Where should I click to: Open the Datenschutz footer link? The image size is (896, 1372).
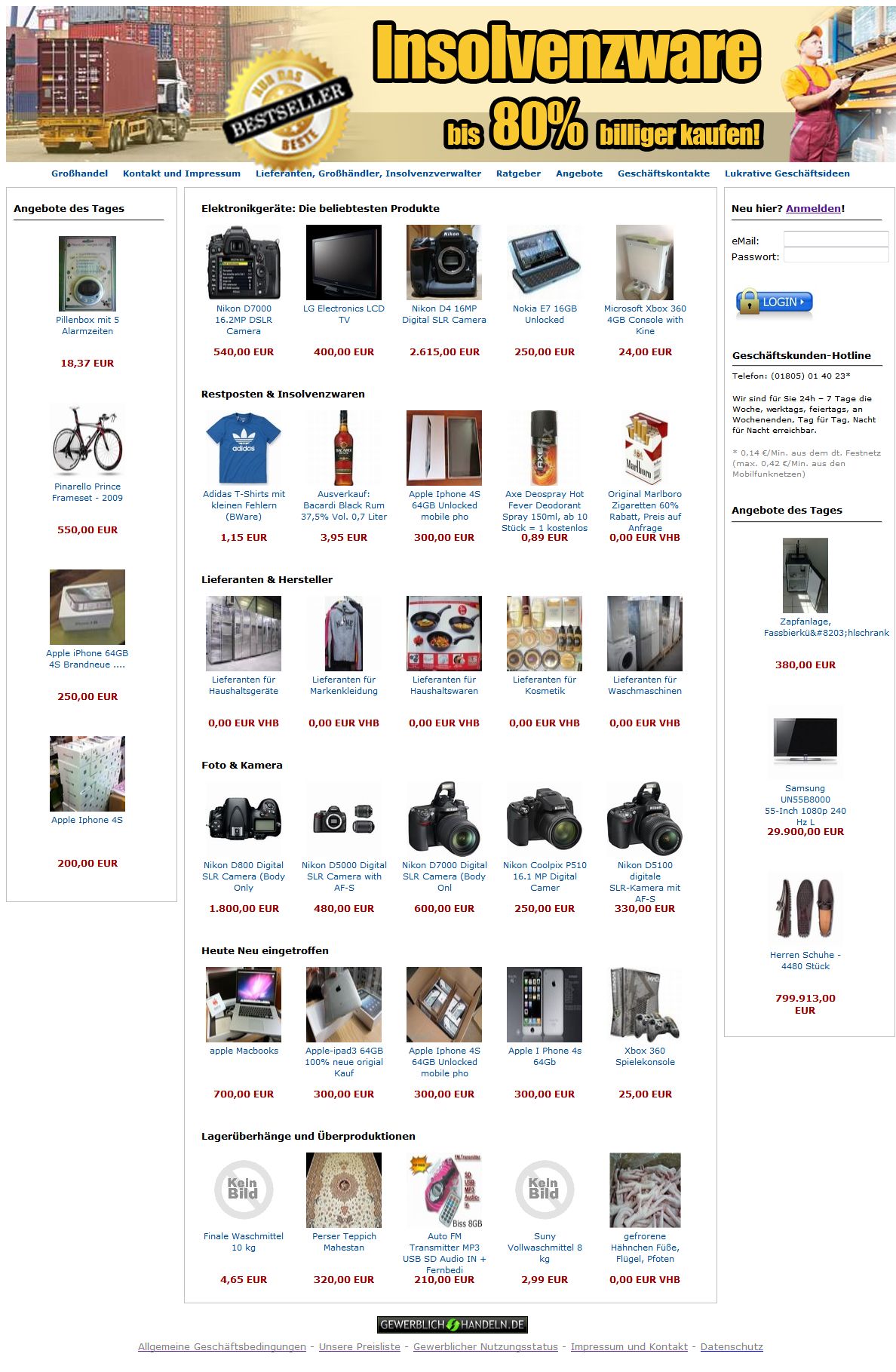click(x=732, y=1346)
